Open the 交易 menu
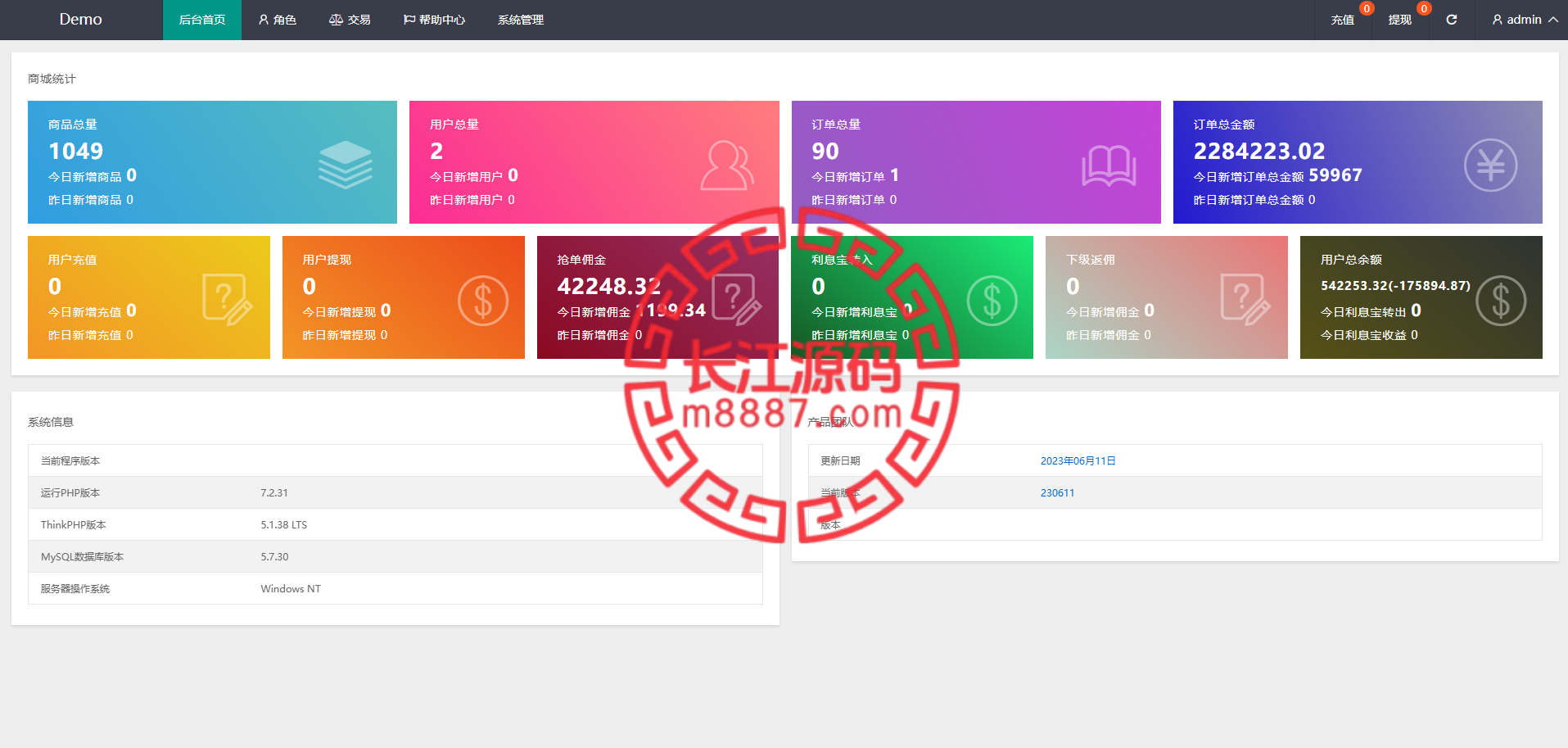This screenshot has width=1568, height=748. pos(350,20)
